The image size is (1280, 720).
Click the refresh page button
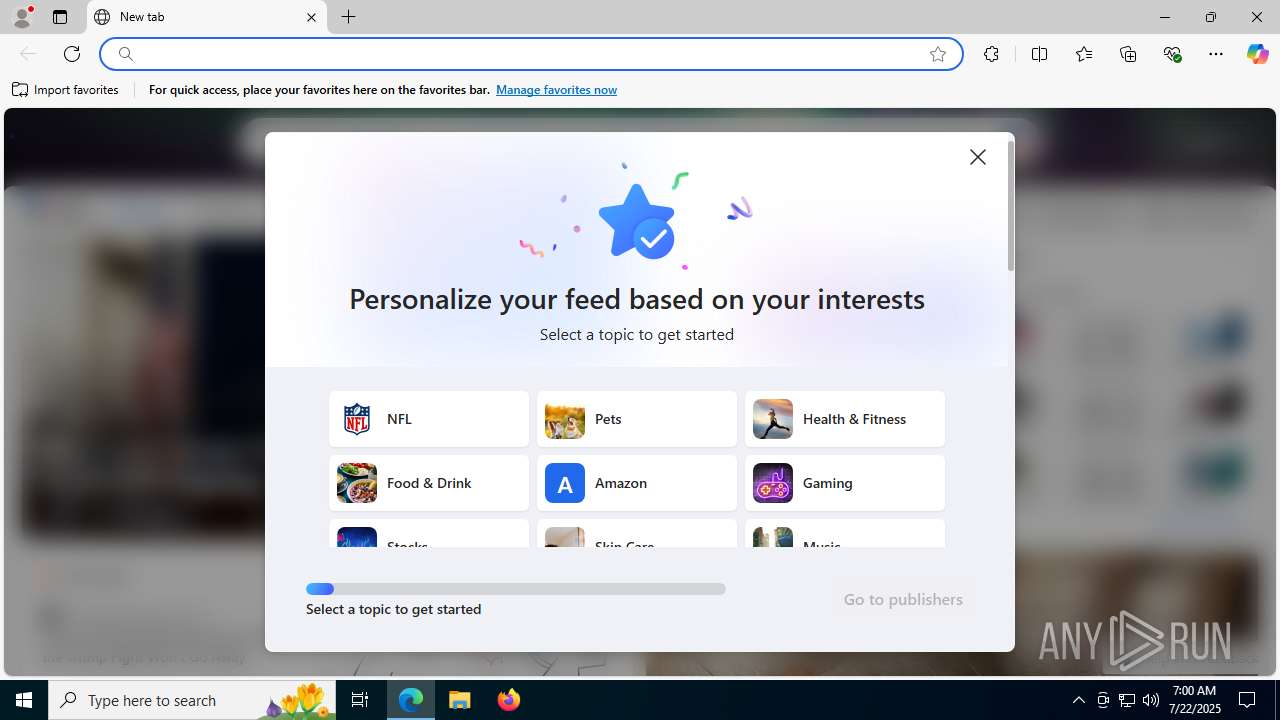point(72,54)
